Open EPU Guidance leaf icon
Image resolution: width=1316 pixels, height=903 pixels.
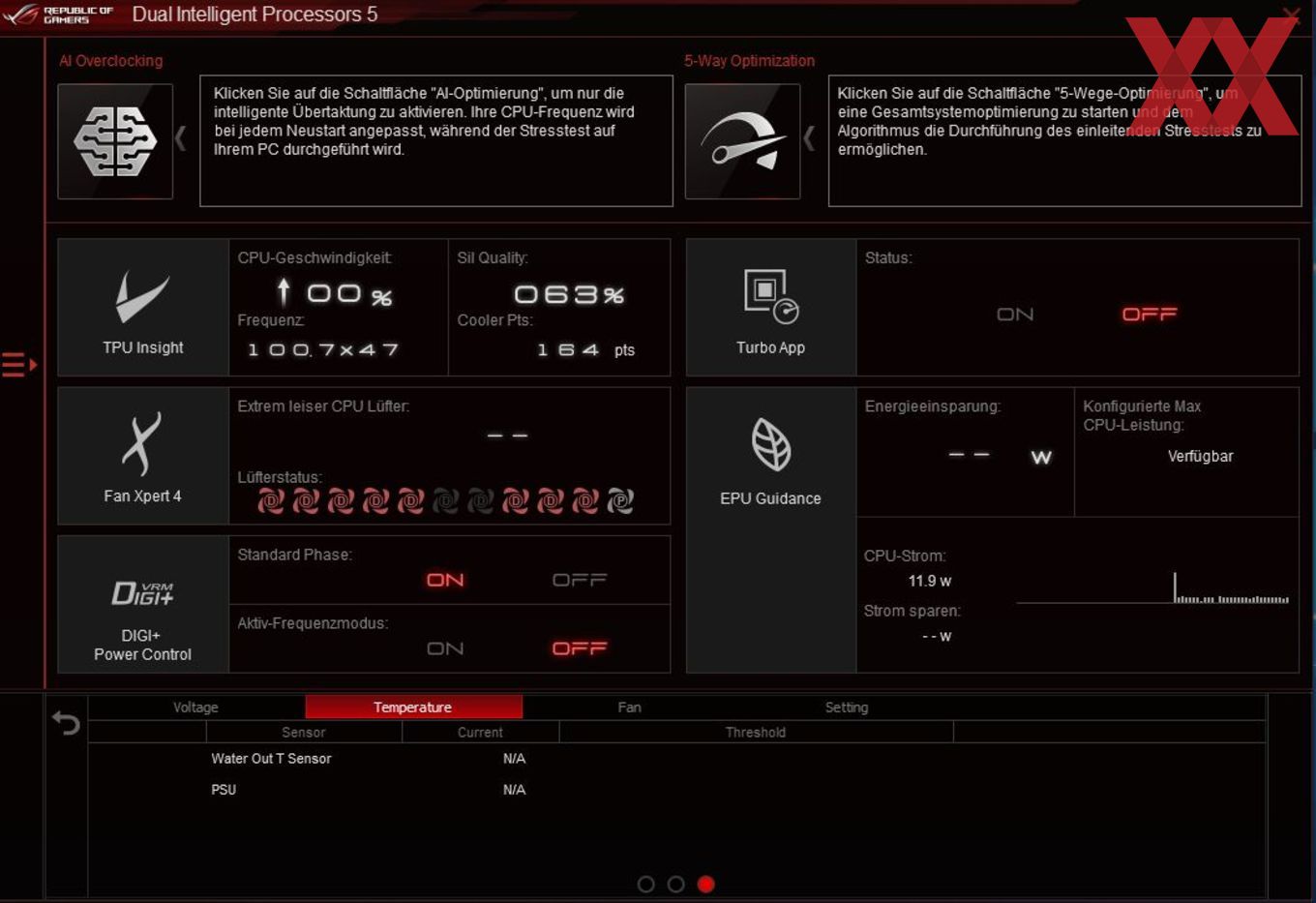770,445
